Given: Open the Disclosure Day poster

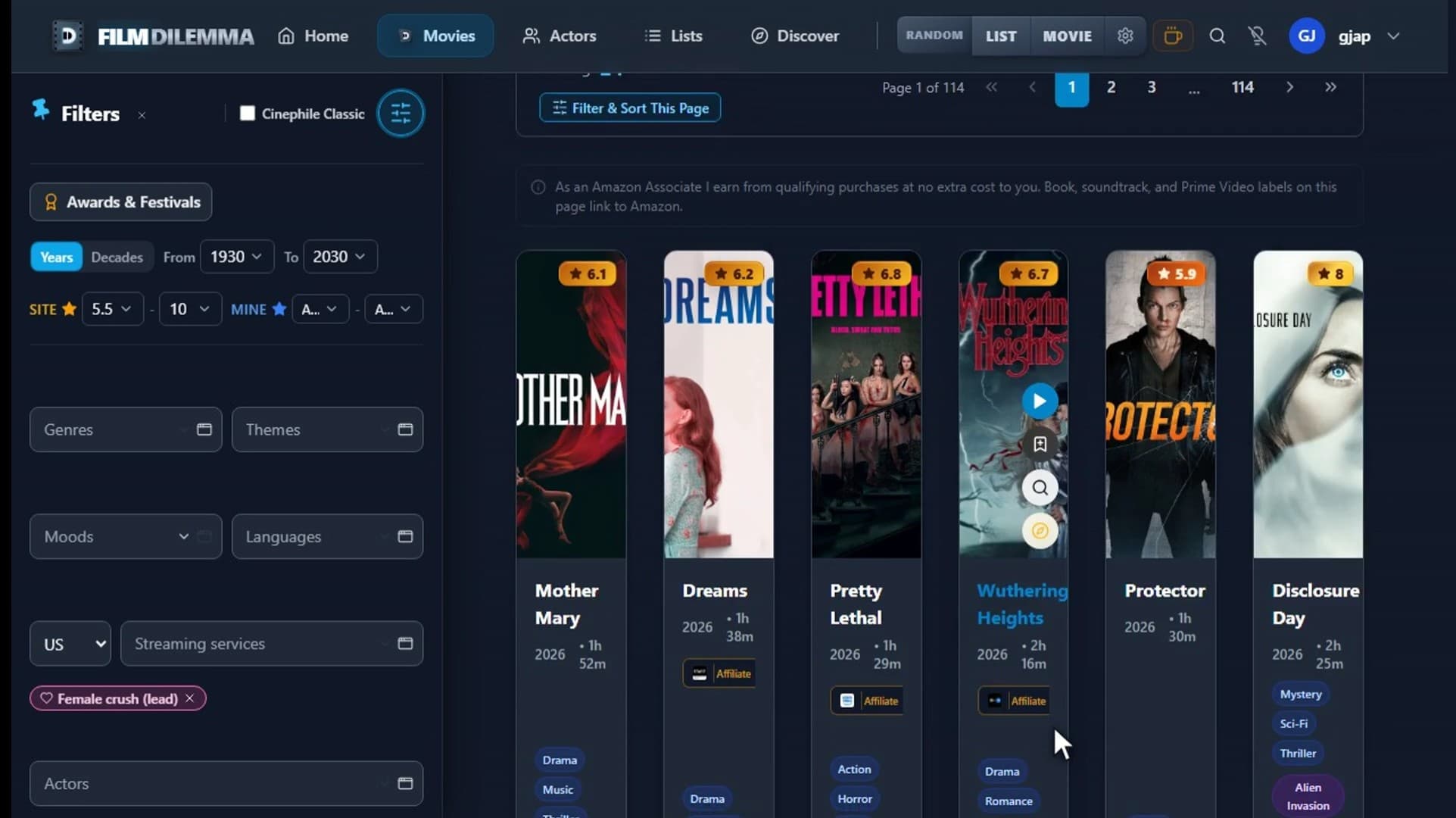Looking at the screenshot, I should click(x=1308, y=404).
